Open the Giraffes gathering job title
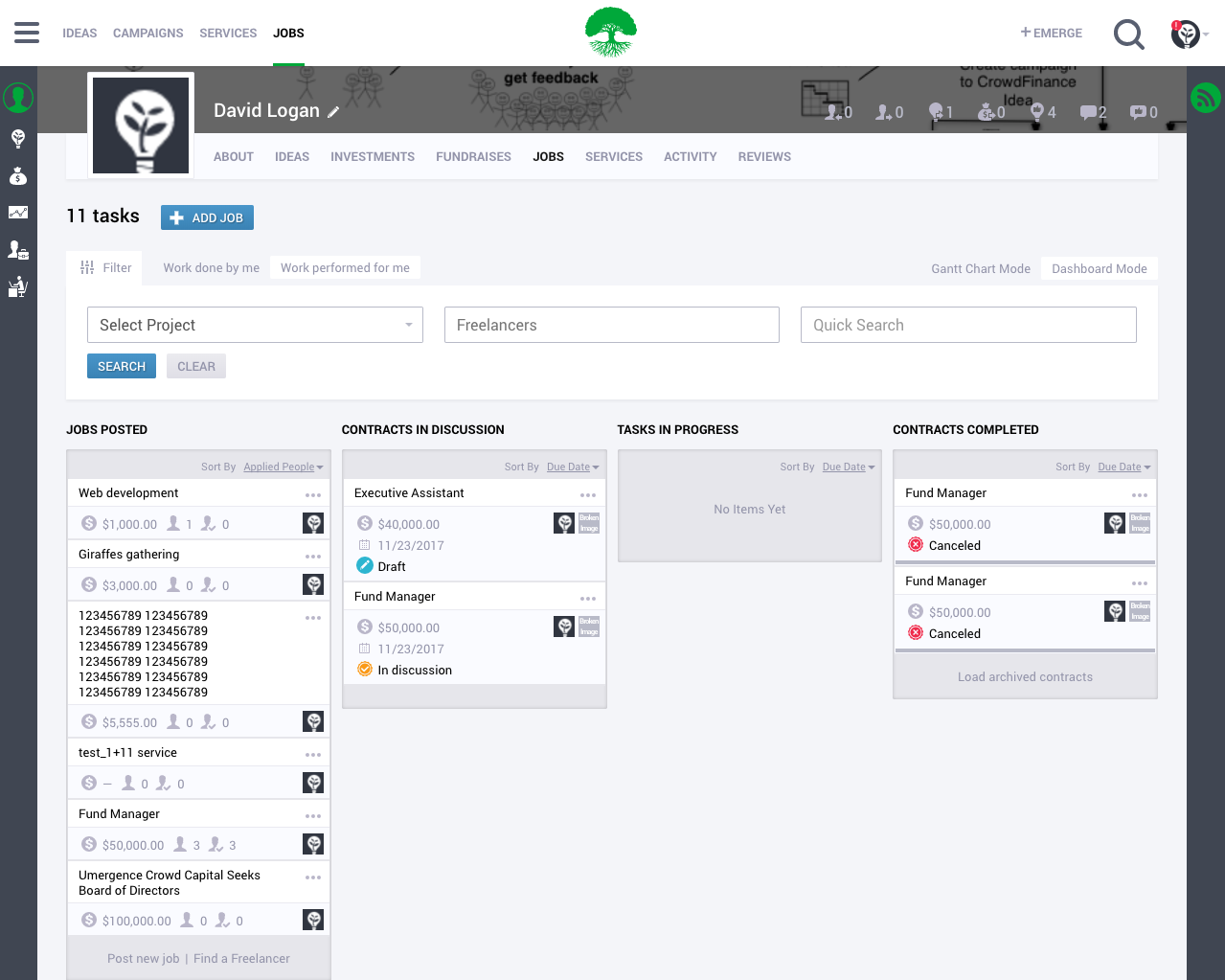Viewport: 1225px width, 980px height. tap(129, 555)
